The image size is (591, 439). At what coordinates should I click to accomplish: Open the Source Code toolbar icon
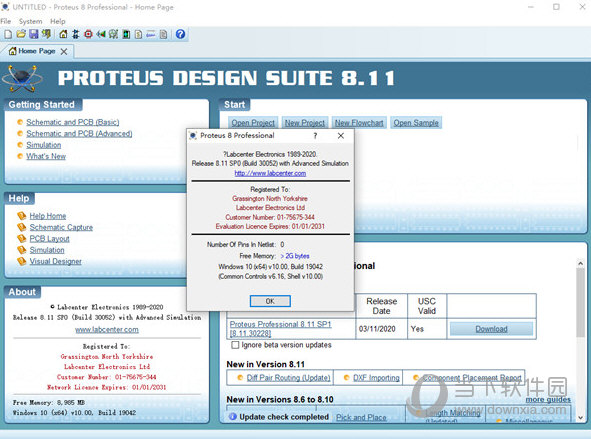(x=151, y=34)
